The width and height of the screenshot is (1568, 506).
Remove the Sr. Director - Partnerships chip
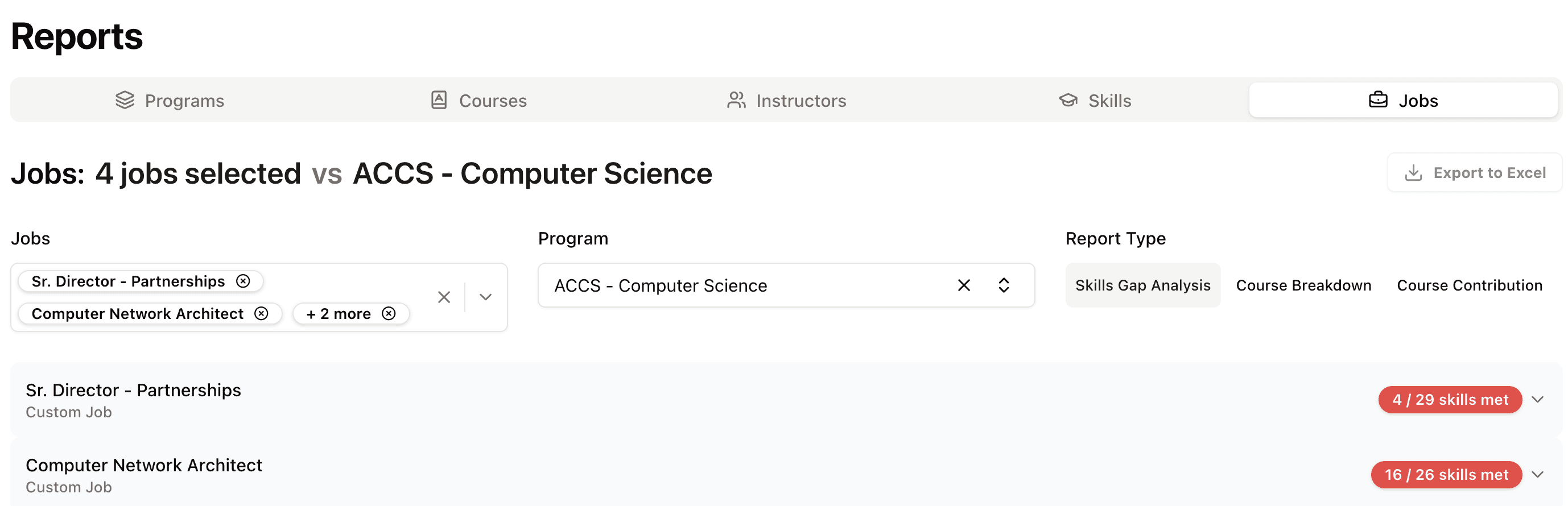pyautogui.click(x=243, y=281)
